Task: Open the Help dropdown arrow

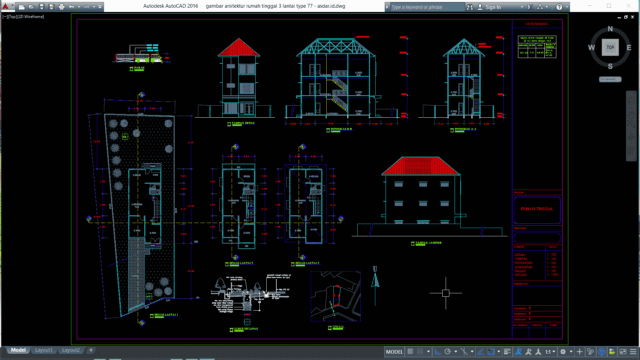Action: [566, 7]
